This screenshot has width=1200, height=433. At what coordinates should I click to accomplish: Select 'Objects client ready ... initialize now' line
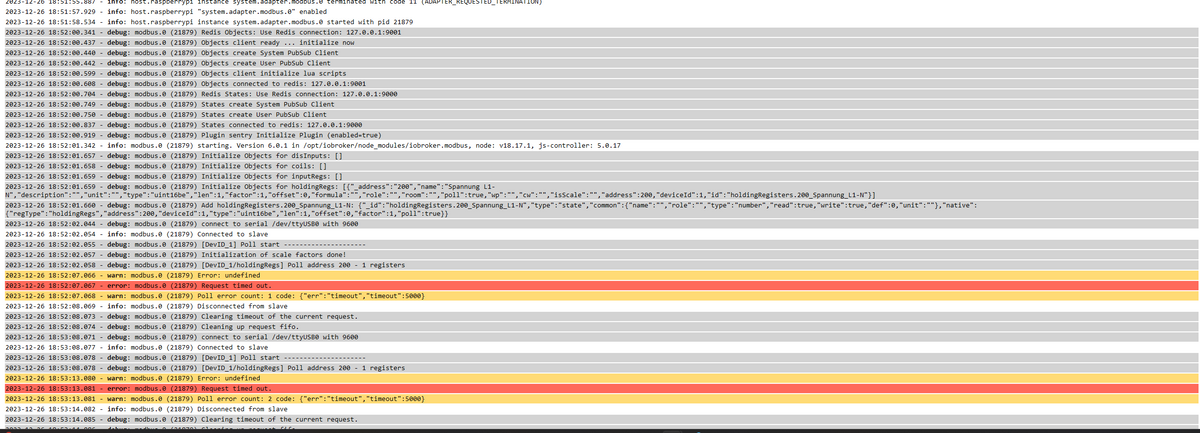coord(600,41)
